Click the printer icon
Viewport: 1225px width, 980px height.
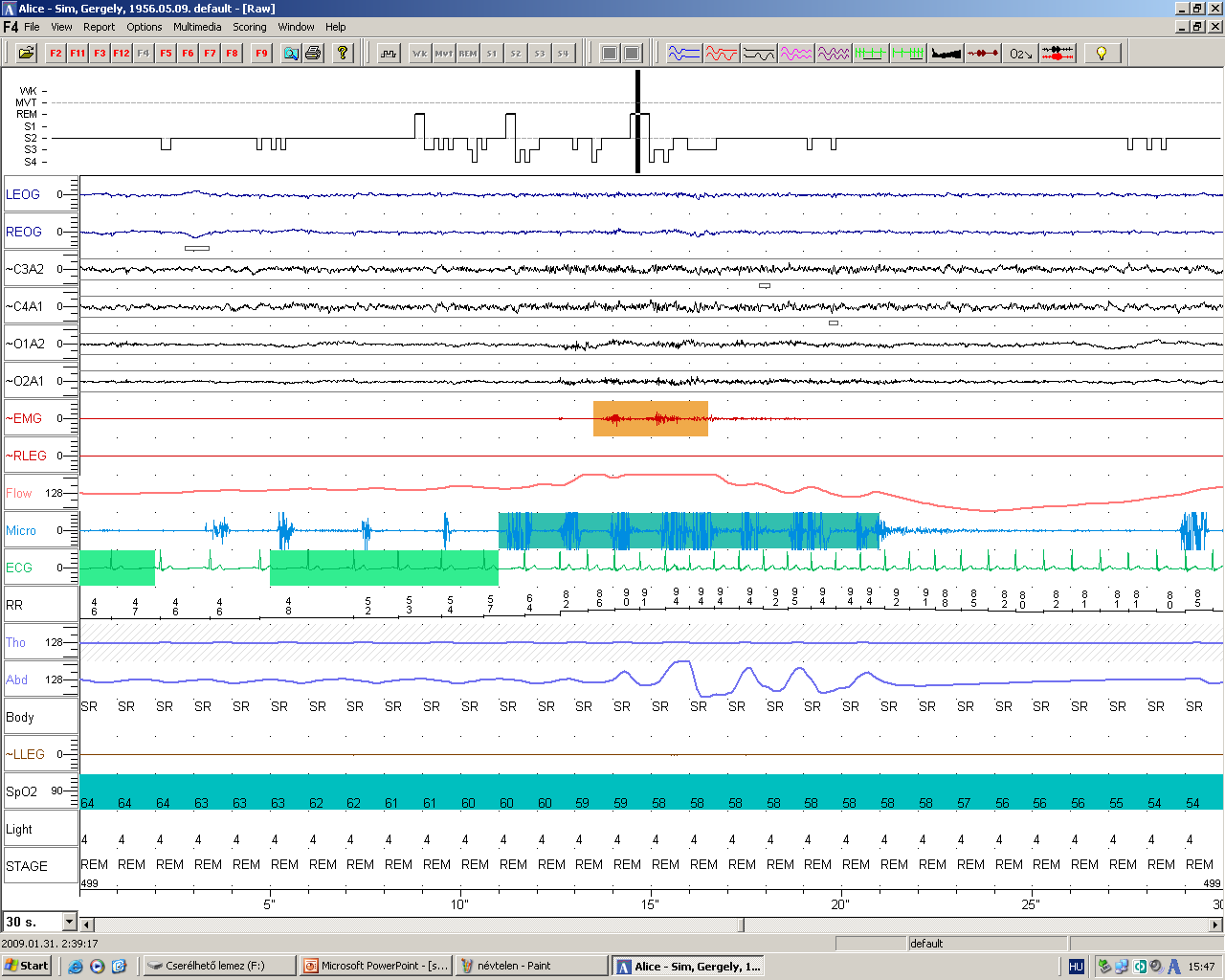point(313,54)
